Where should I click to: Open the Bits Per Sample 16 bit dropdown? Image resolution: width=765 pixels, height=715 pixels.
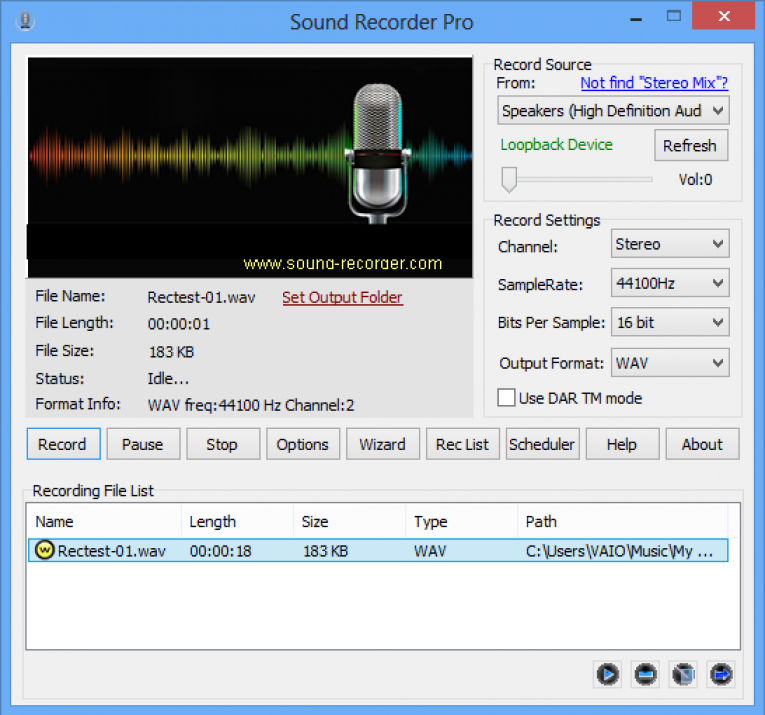(x=670, y=322)
